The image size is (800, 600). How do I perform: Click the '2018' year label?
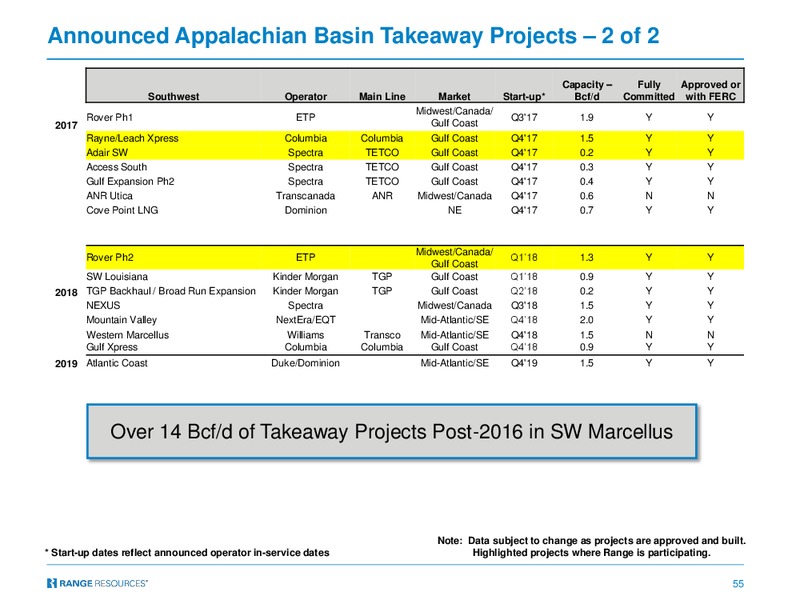pyautogui.click(x=66, y=293)
